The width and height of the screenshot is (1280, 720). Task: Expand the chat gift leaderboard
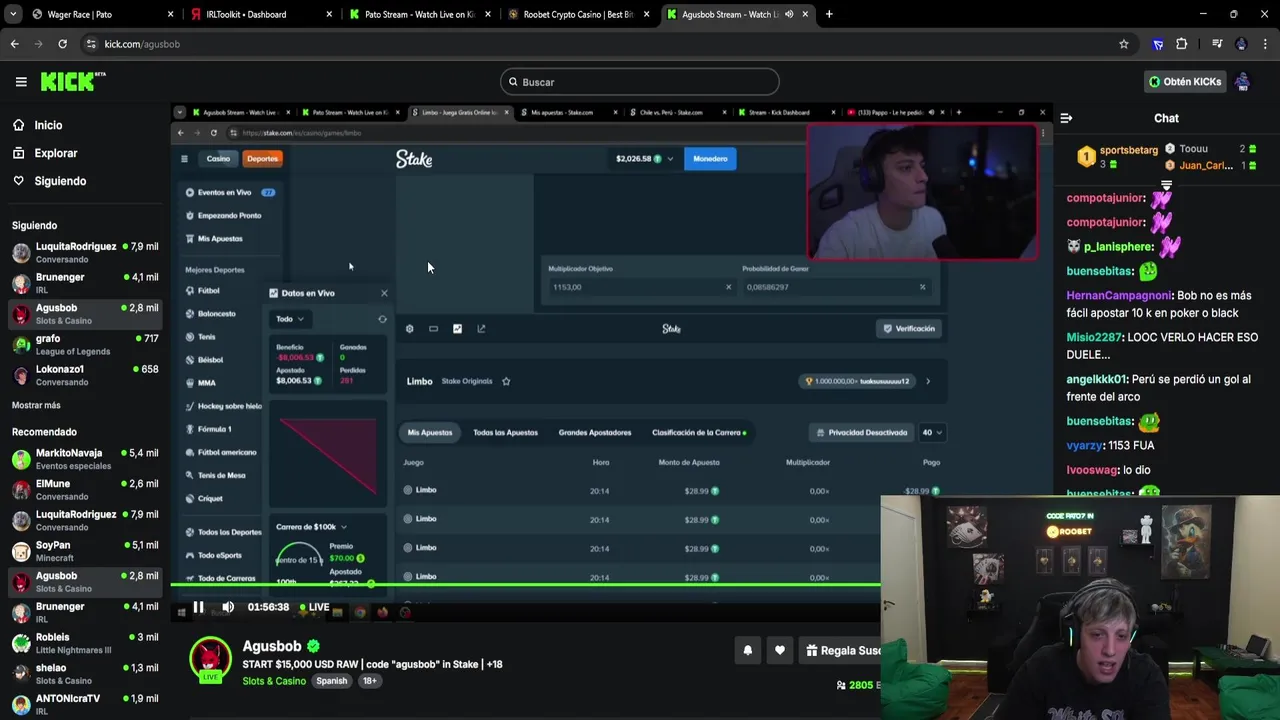click(x=1166, y=186)
